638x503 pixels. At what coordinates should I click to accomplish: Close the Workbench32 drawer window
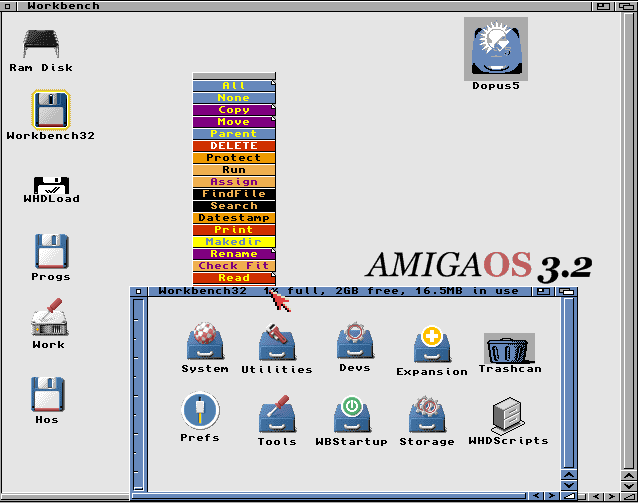[x=139, y=291]
